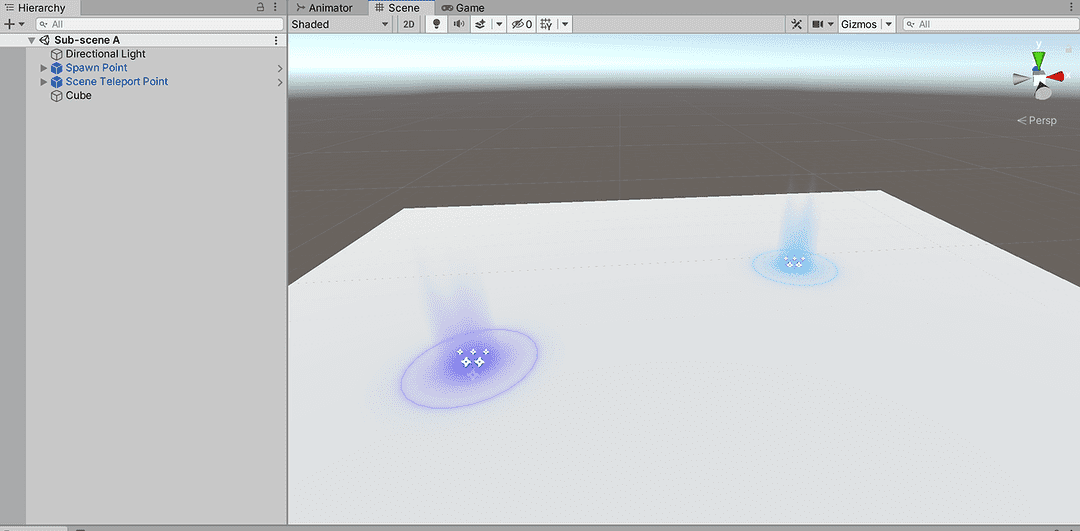The height and width of the screenshot is (531, 1080).
Task: Collapse the Sub-scene A hierarchy
Action: pos(32,40)
